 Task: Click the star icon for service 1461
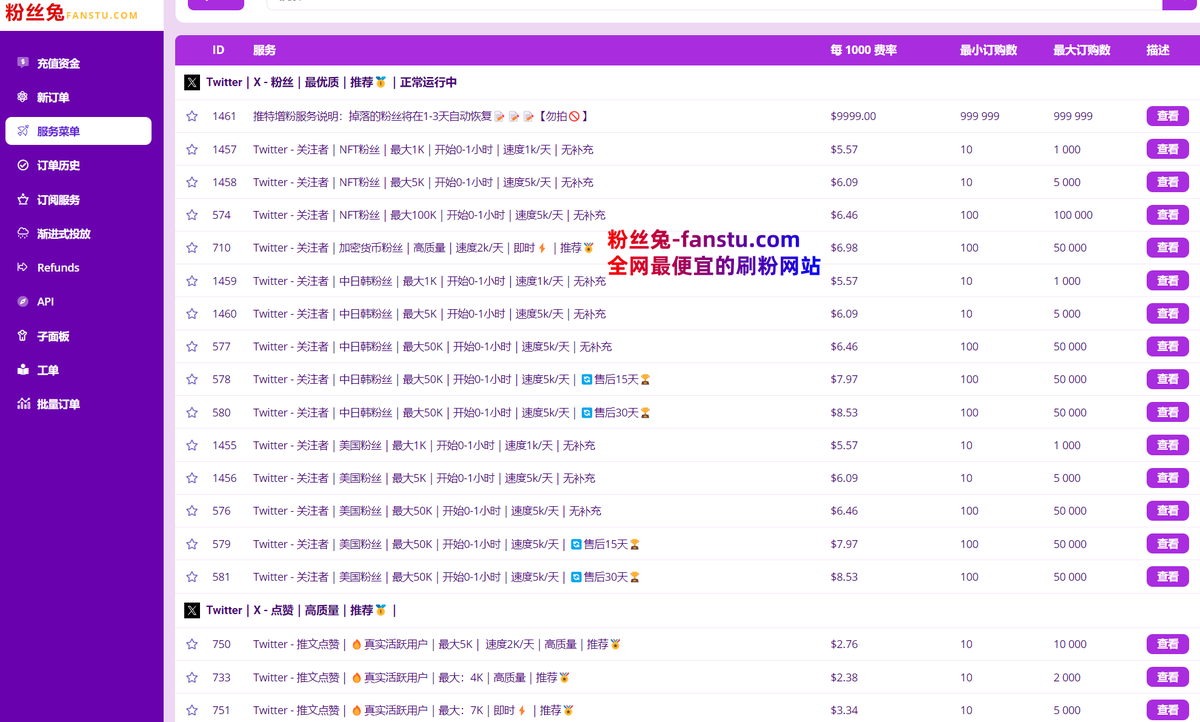(192, 116)
